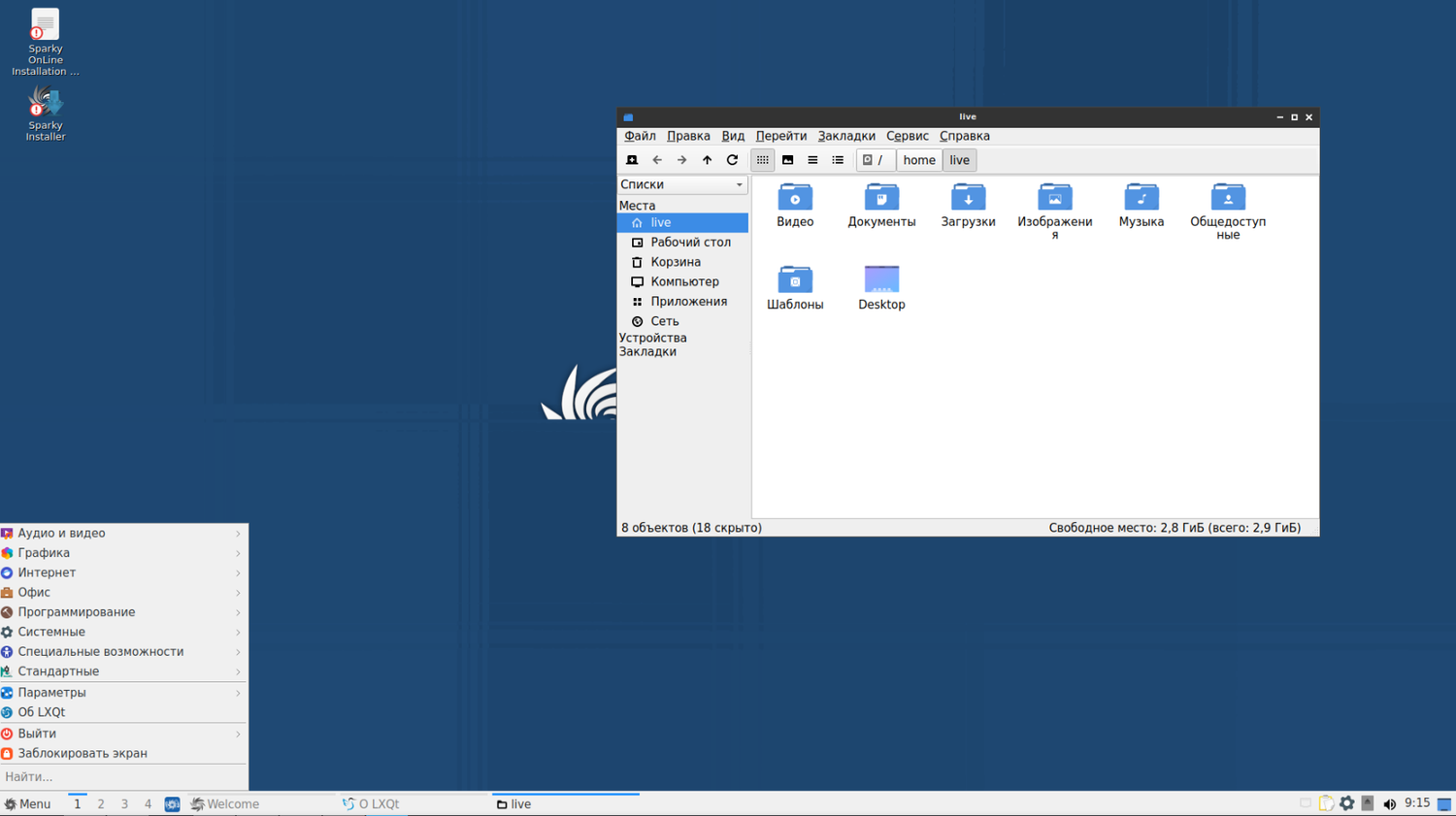1456x816 pixels.
Task: Select Корзина in the places sidebar
Action: [676, 262]
